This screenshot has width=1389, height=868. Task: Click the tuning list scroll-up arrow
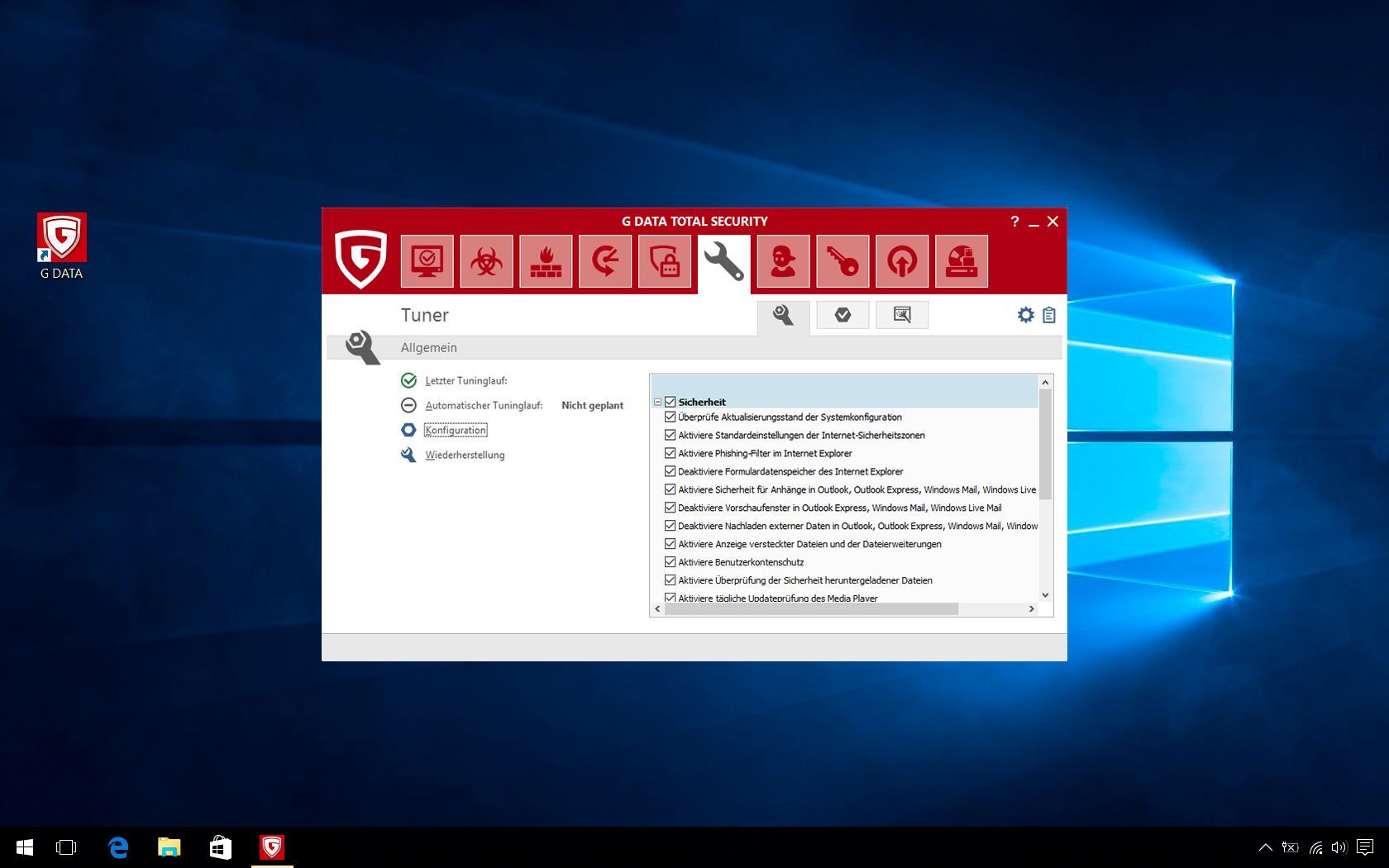[1045, 382]
